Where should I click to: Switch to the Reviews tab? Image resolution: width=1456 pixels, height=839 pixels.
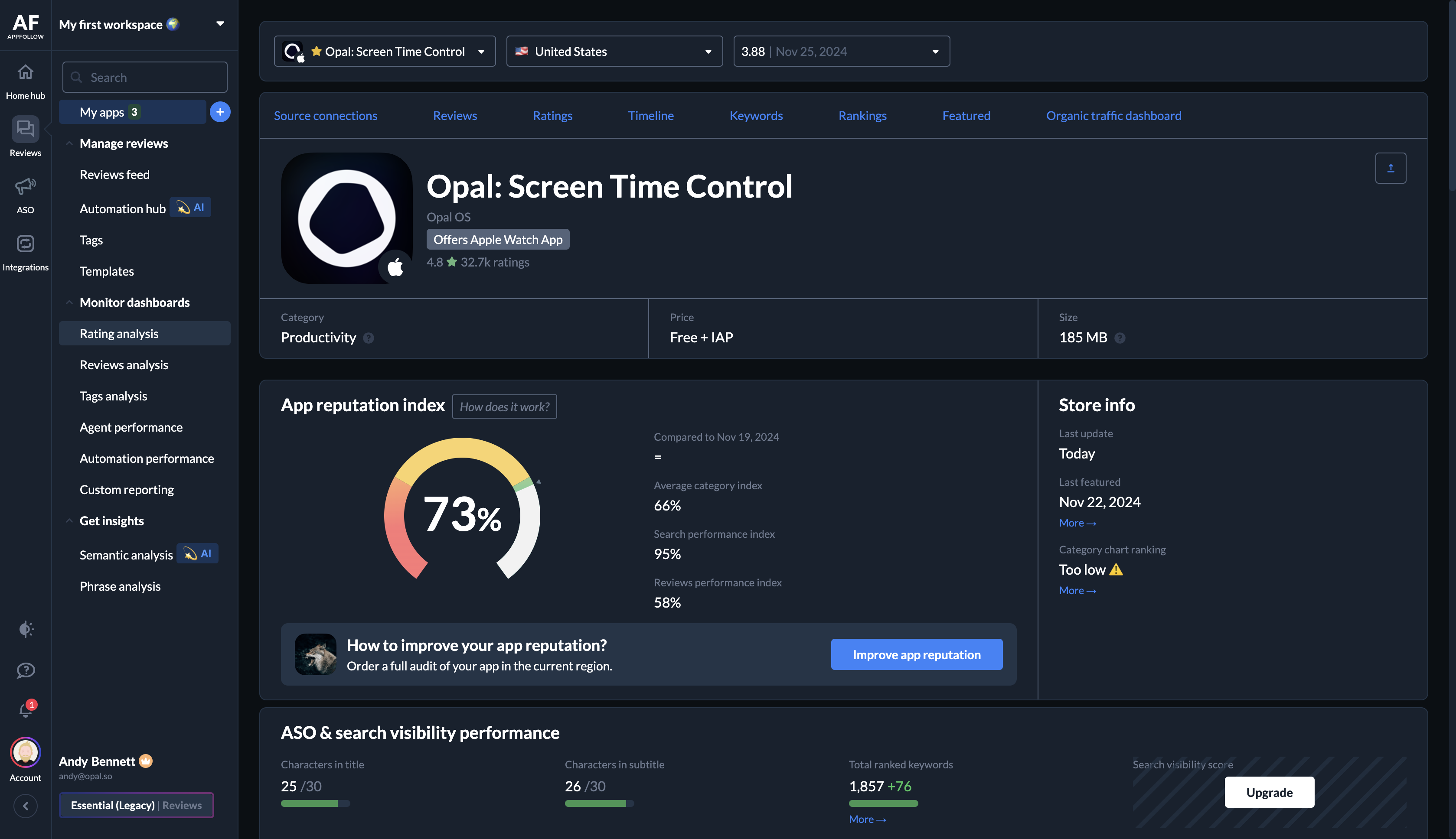coord(455,116)
